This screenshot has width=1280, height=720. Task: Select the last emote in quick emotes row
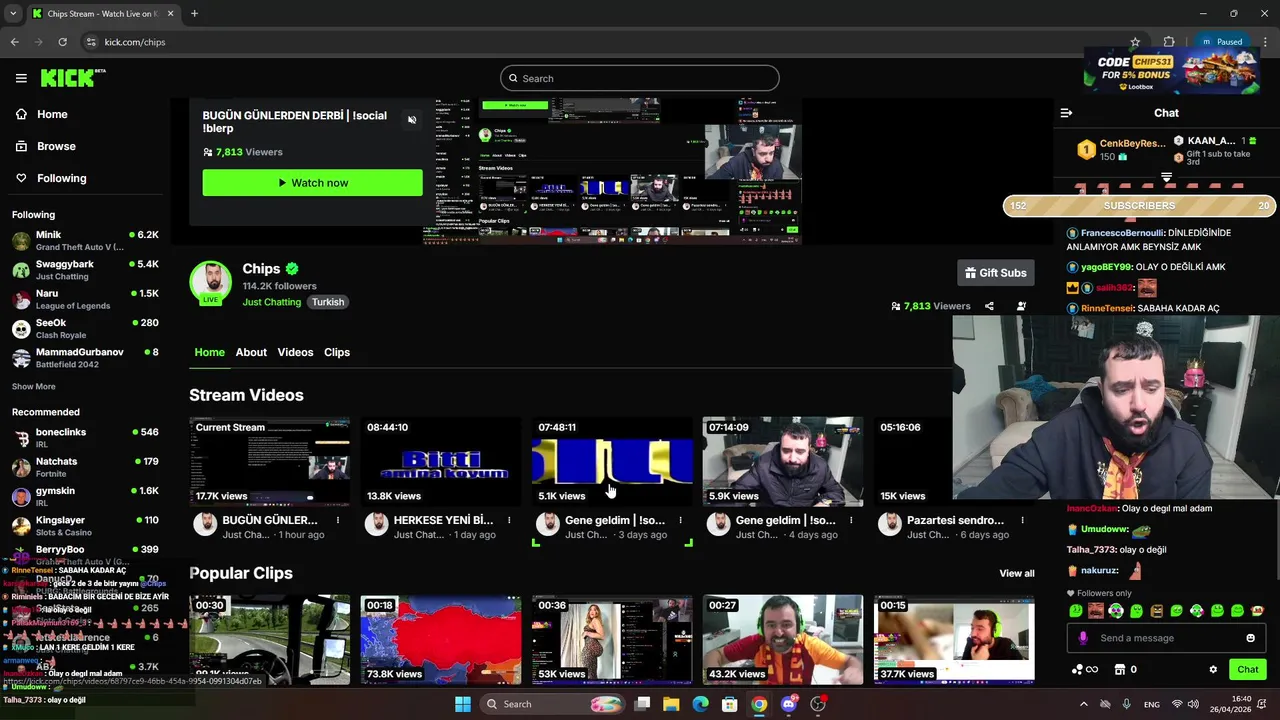click(1258, 610)
